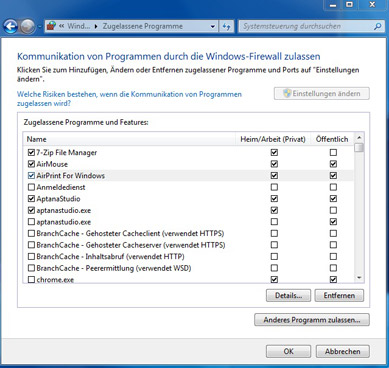Click the list scrollbar thumb
389x368 pixels.
(x=359, y=148)
